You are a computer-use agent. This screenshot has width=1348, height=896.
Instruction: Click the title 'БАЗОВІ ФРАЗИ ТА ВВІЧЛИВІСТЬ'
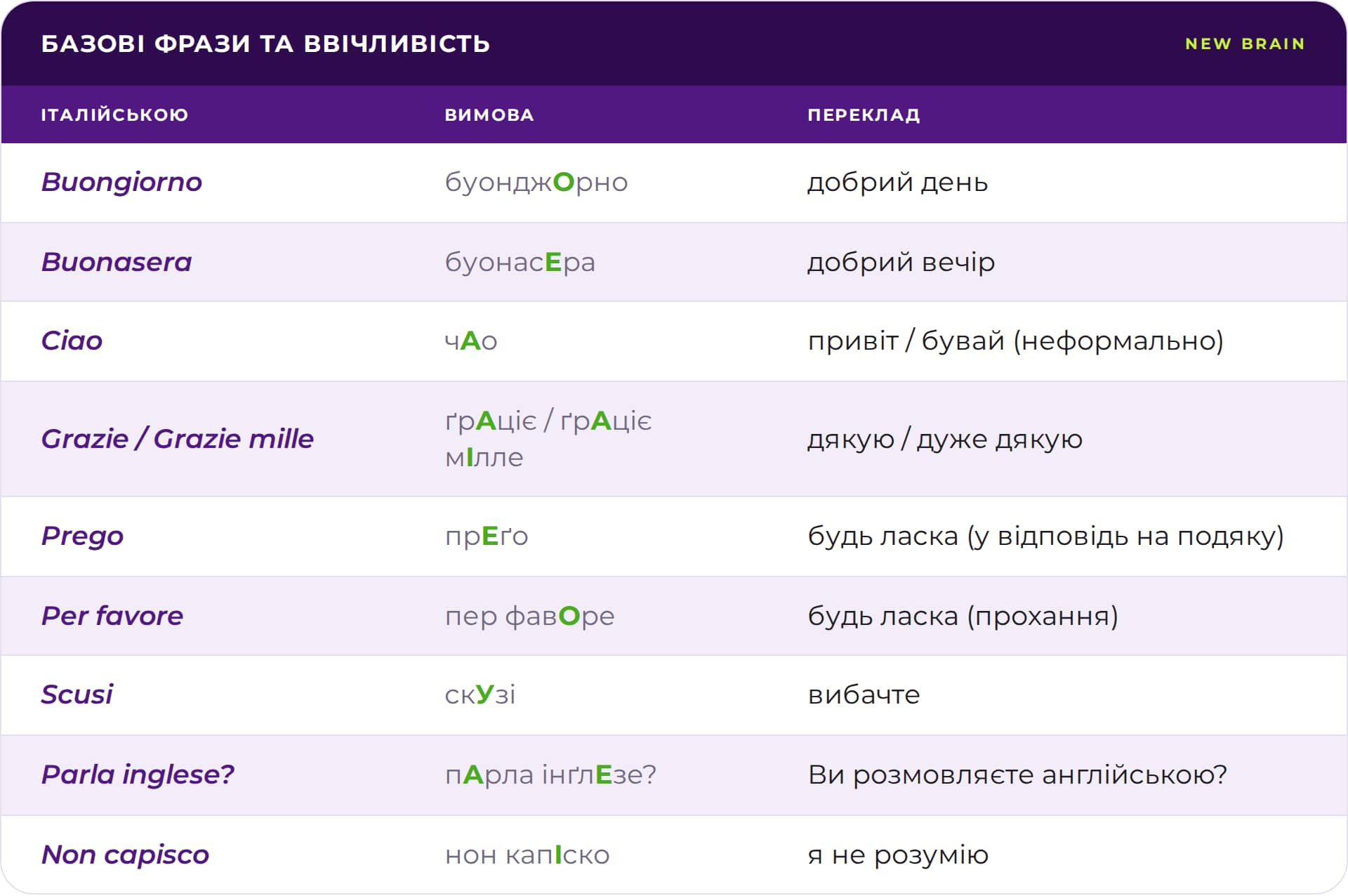click(x=265, y=44)
